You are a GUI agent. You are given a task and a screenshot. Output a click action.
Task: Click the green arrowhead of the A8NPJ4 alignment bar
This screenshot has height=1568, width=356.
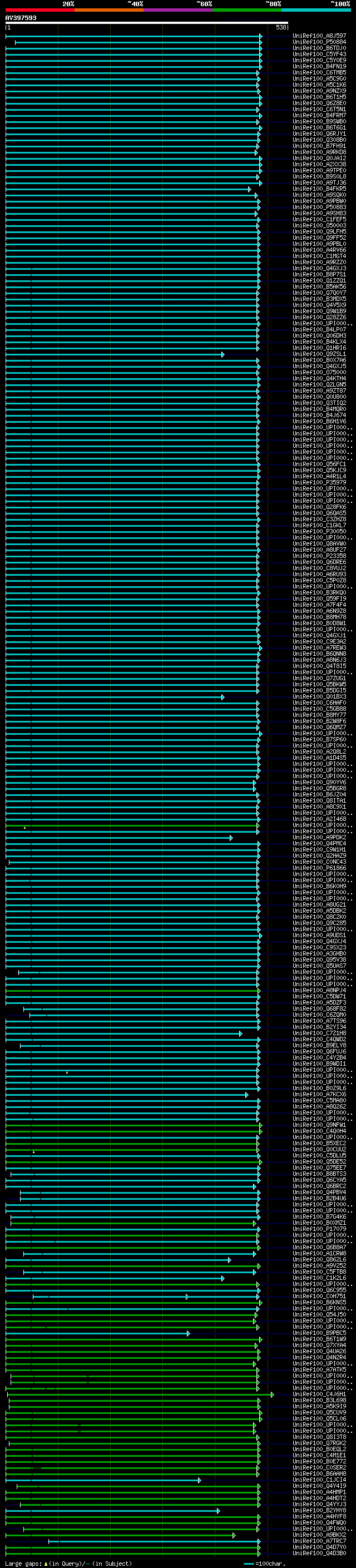[x=258, y=991]
